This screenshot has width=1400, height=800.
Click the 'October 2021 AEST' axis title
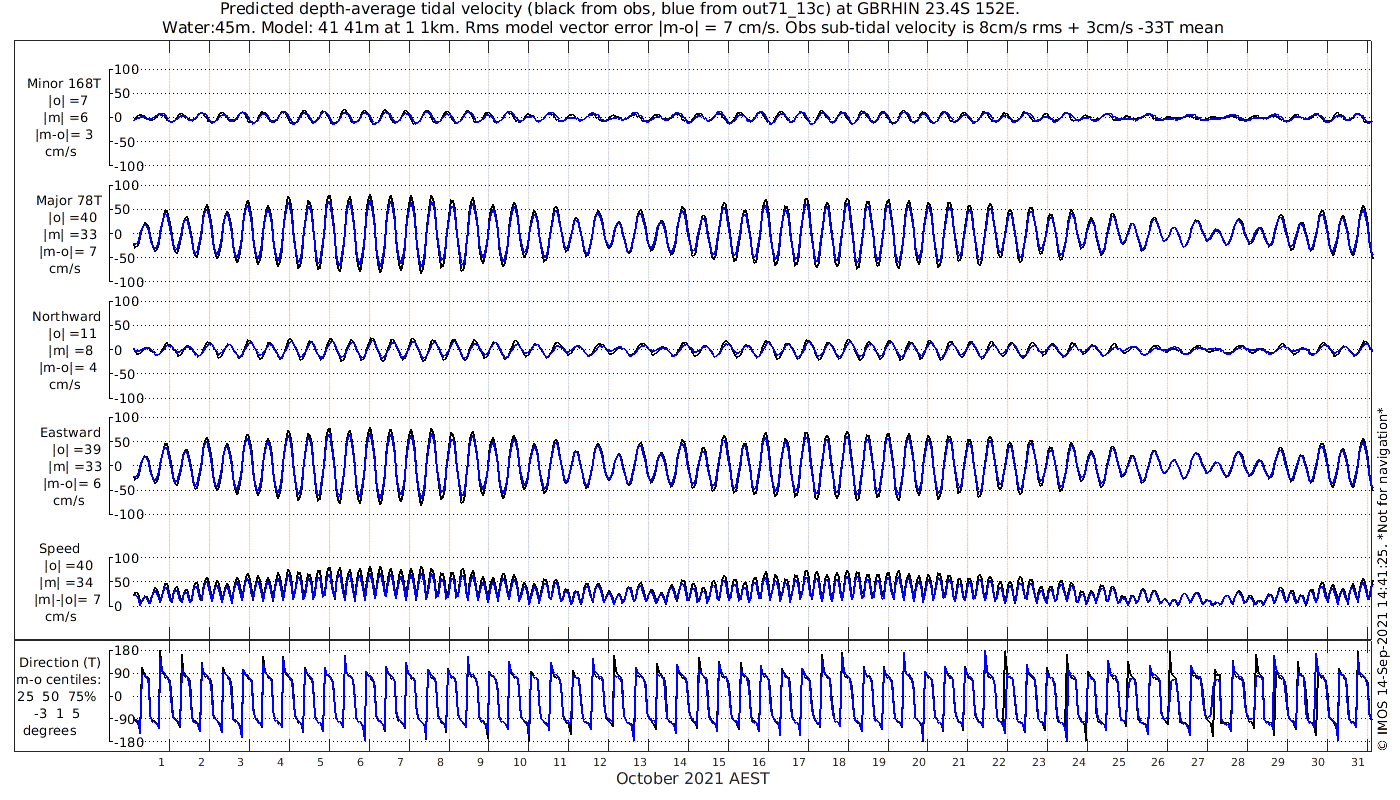click(693, 778)
